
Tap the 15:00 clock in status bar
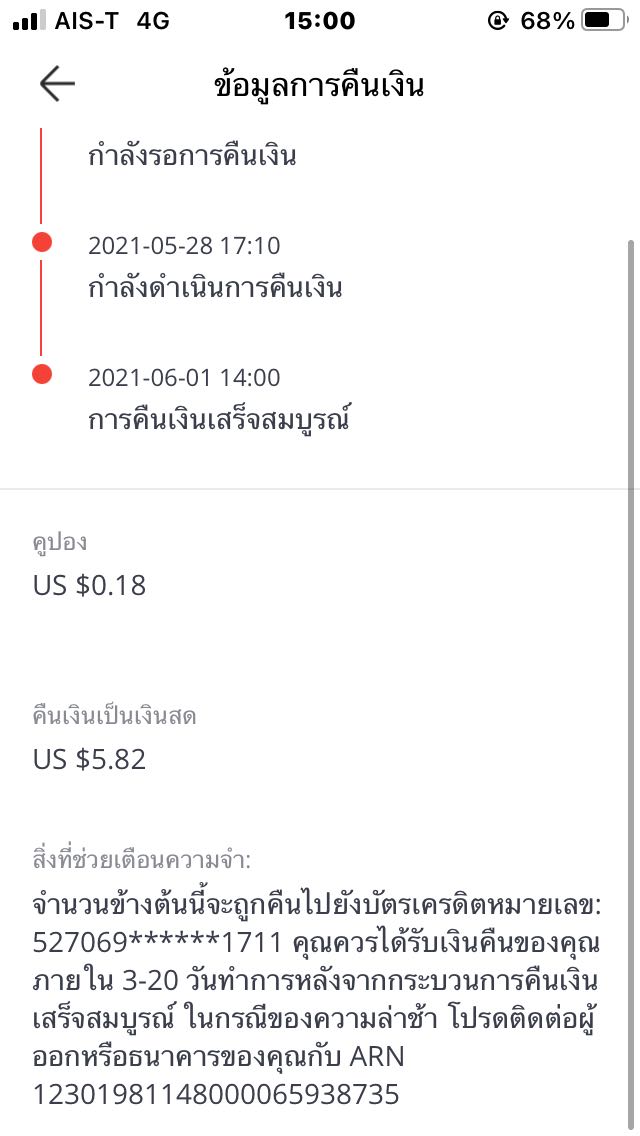point(319,20)
